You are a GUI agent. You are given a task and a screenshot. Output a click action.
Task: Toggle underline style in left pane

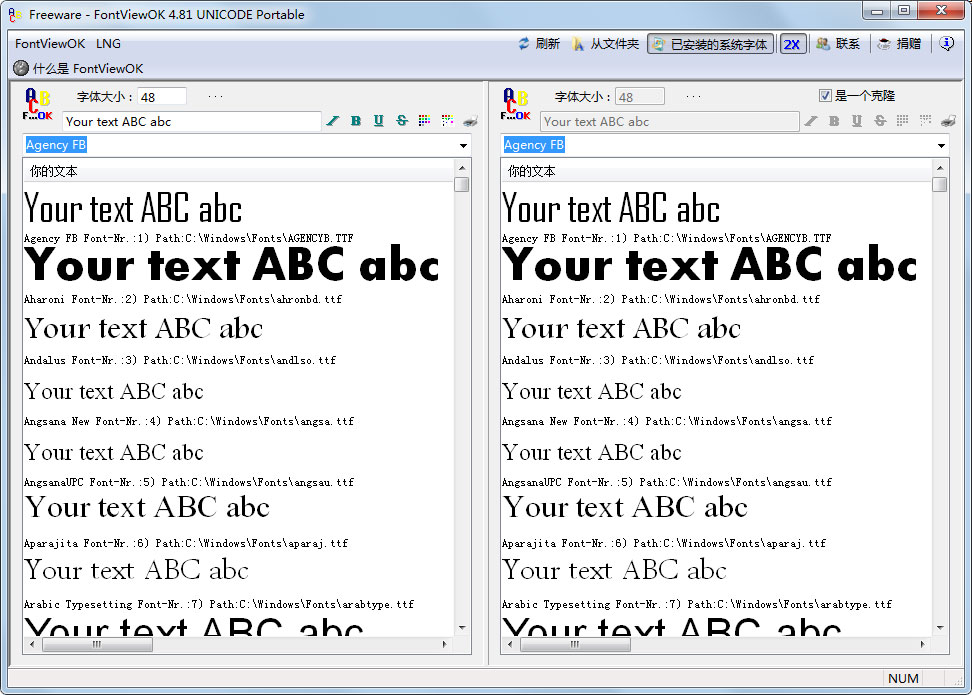point(379,121)
